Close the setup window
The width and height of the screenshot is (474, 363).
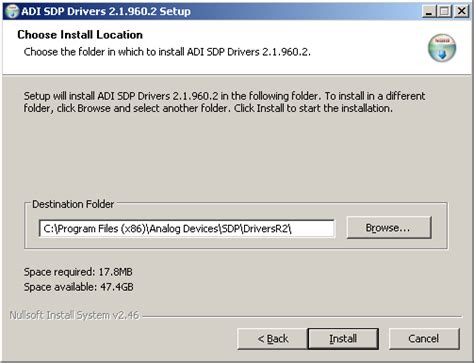462,12
